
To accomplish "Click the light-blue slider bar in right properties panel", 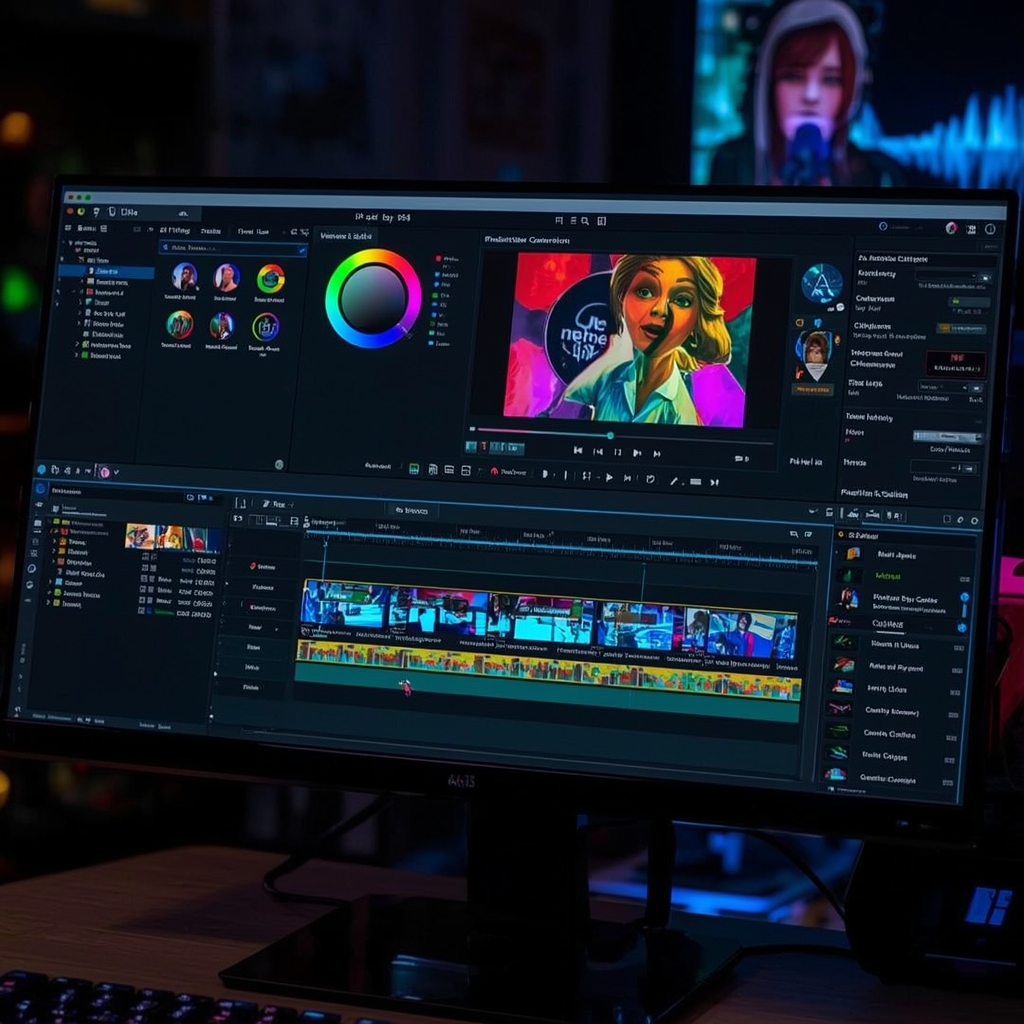I will click(x=948, y=436).
